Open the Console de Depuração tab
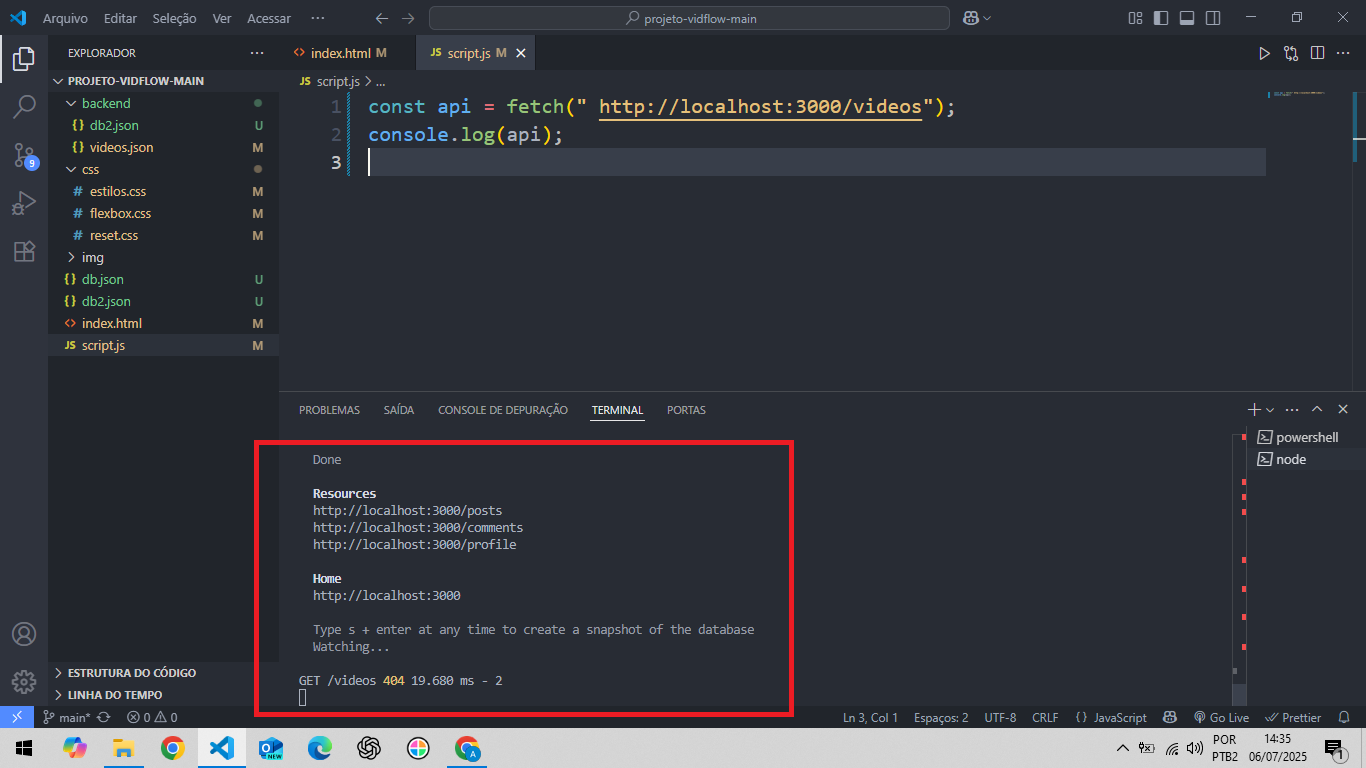This screenshot has width=1366, height=768. [503, 410]
